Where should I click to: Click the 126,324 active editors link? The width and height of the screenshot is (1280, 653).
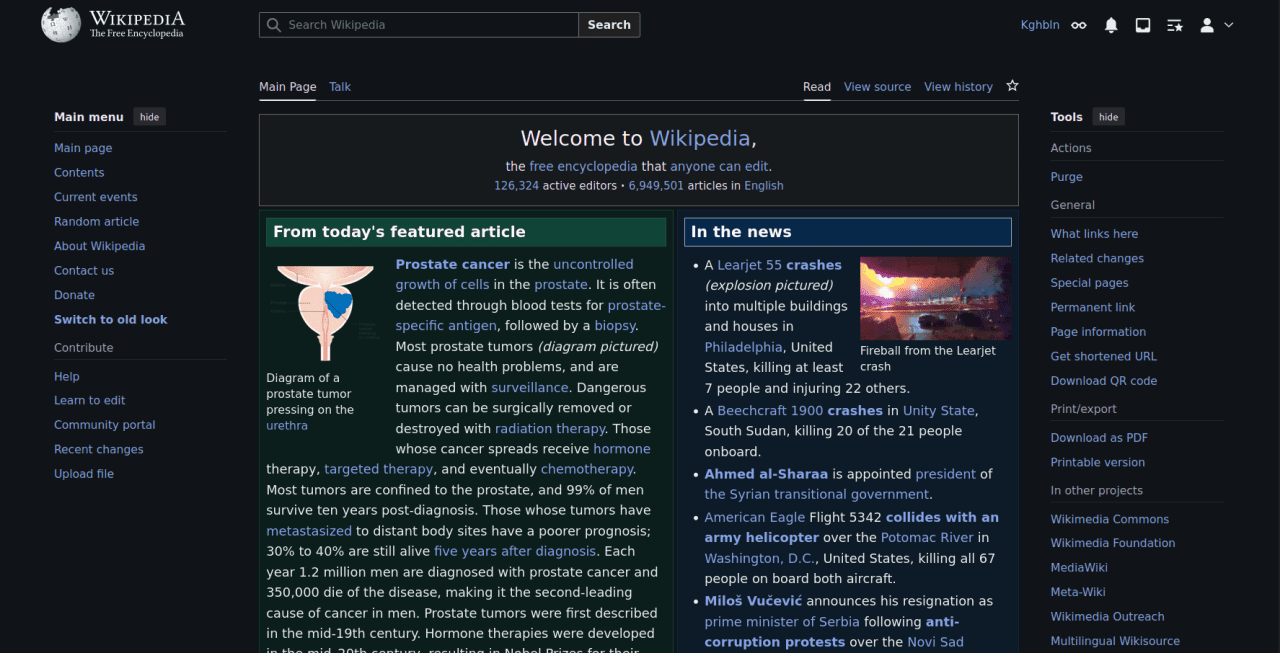(516, 186)
